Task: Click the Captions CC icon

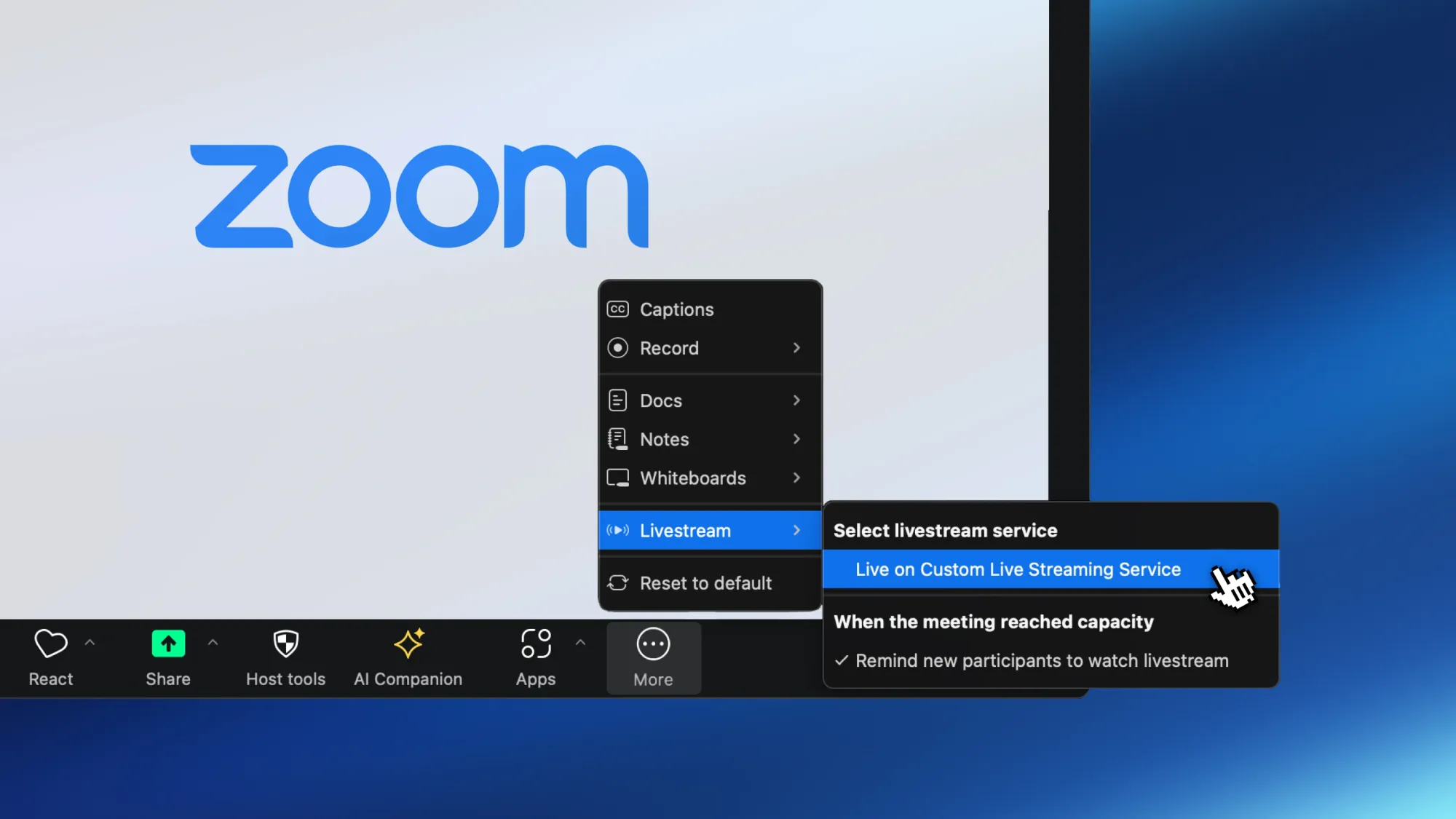Action: (618, 309)
